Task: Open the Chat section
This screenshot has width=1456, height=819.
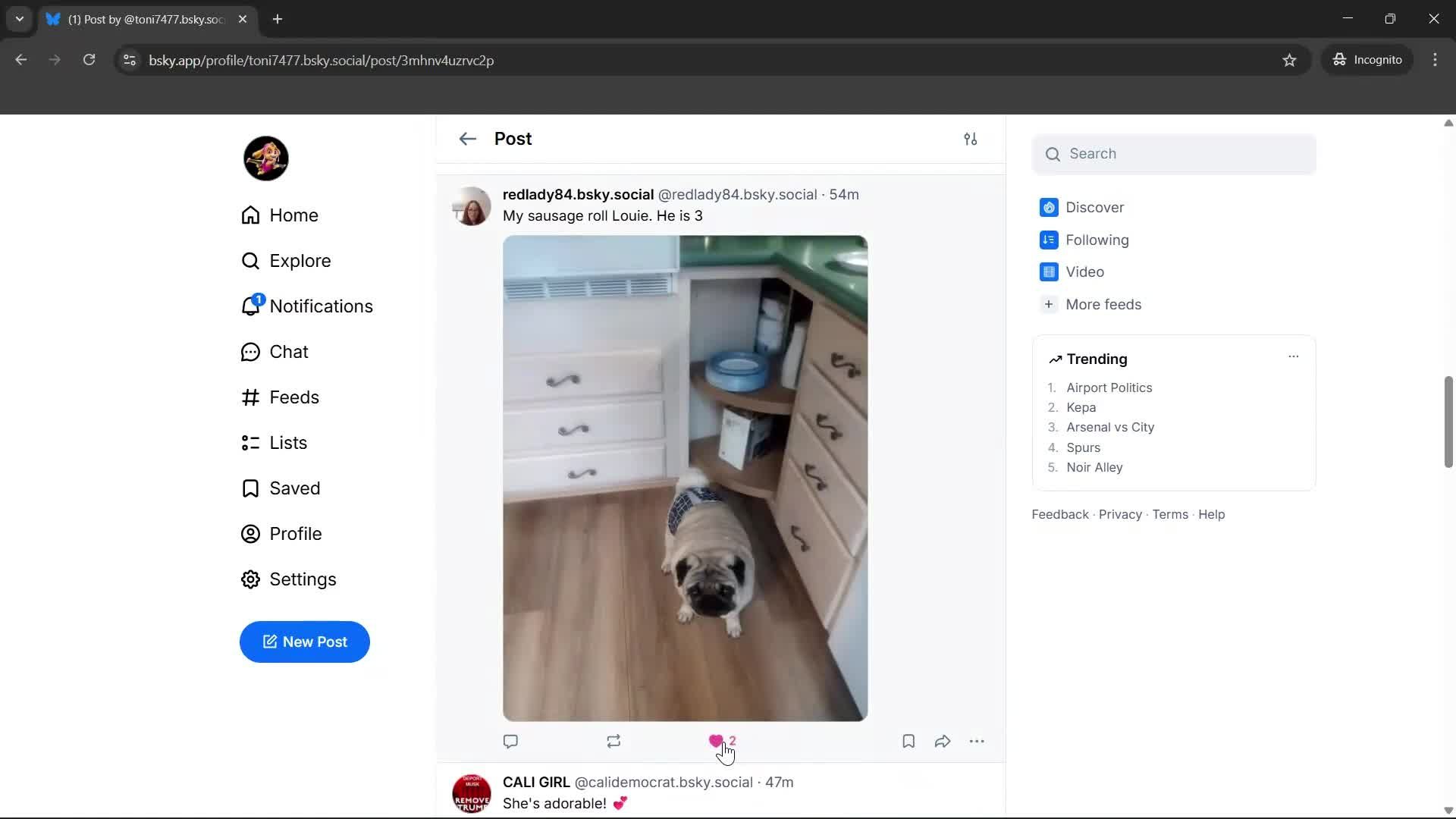Action: (289, 351)
